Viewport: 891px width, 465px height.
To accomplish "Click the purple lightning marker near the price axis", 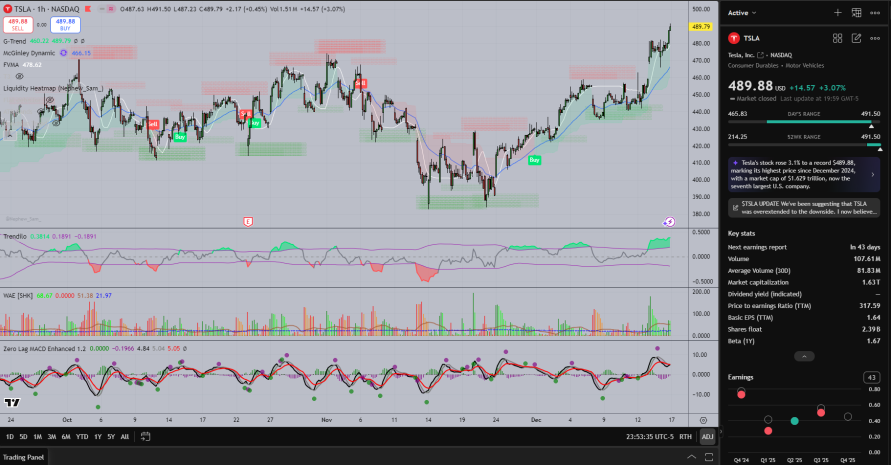I will point(669,222).
